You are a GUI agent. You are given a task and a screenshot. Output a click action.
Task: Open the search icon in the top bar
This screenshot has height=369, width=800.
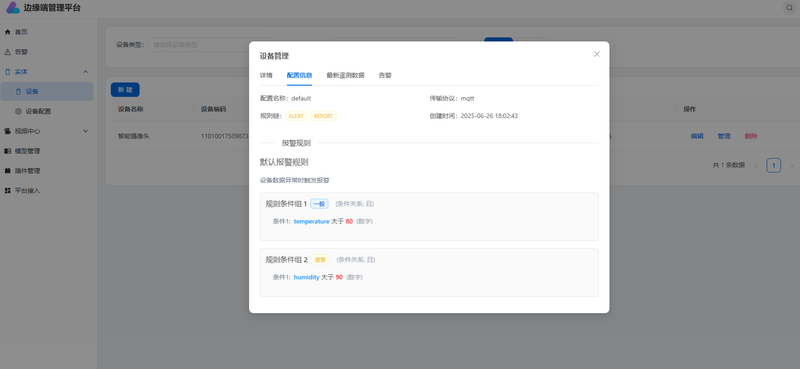point(790,8)
